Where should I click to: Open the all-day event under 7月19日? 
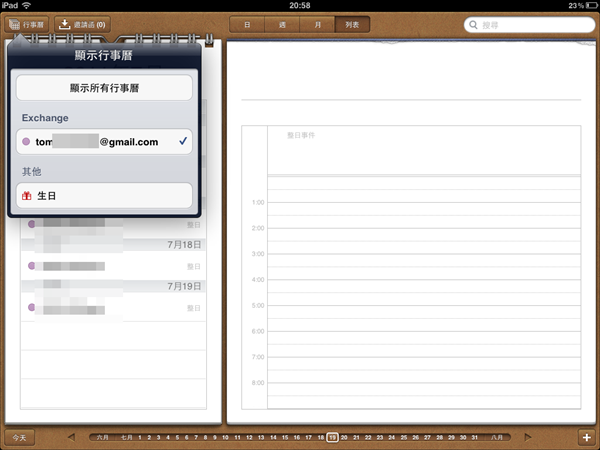[x=113, y=308]
